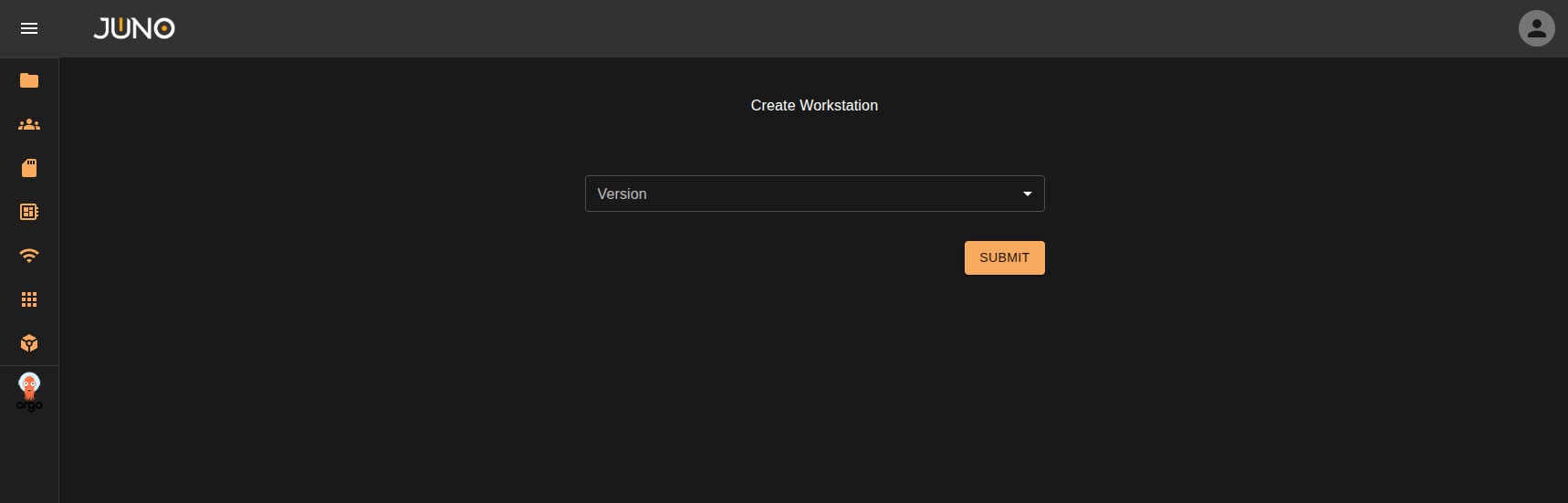Click the Create Workstation heading
Viewport: 1568px width, 503px height.
[x=814, y=106]
